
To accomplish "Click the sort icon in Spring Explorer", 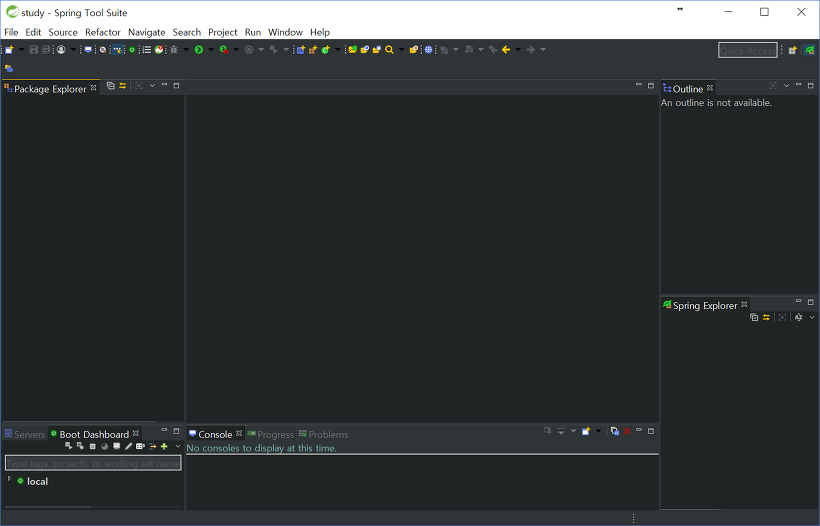I will [799, 317].
